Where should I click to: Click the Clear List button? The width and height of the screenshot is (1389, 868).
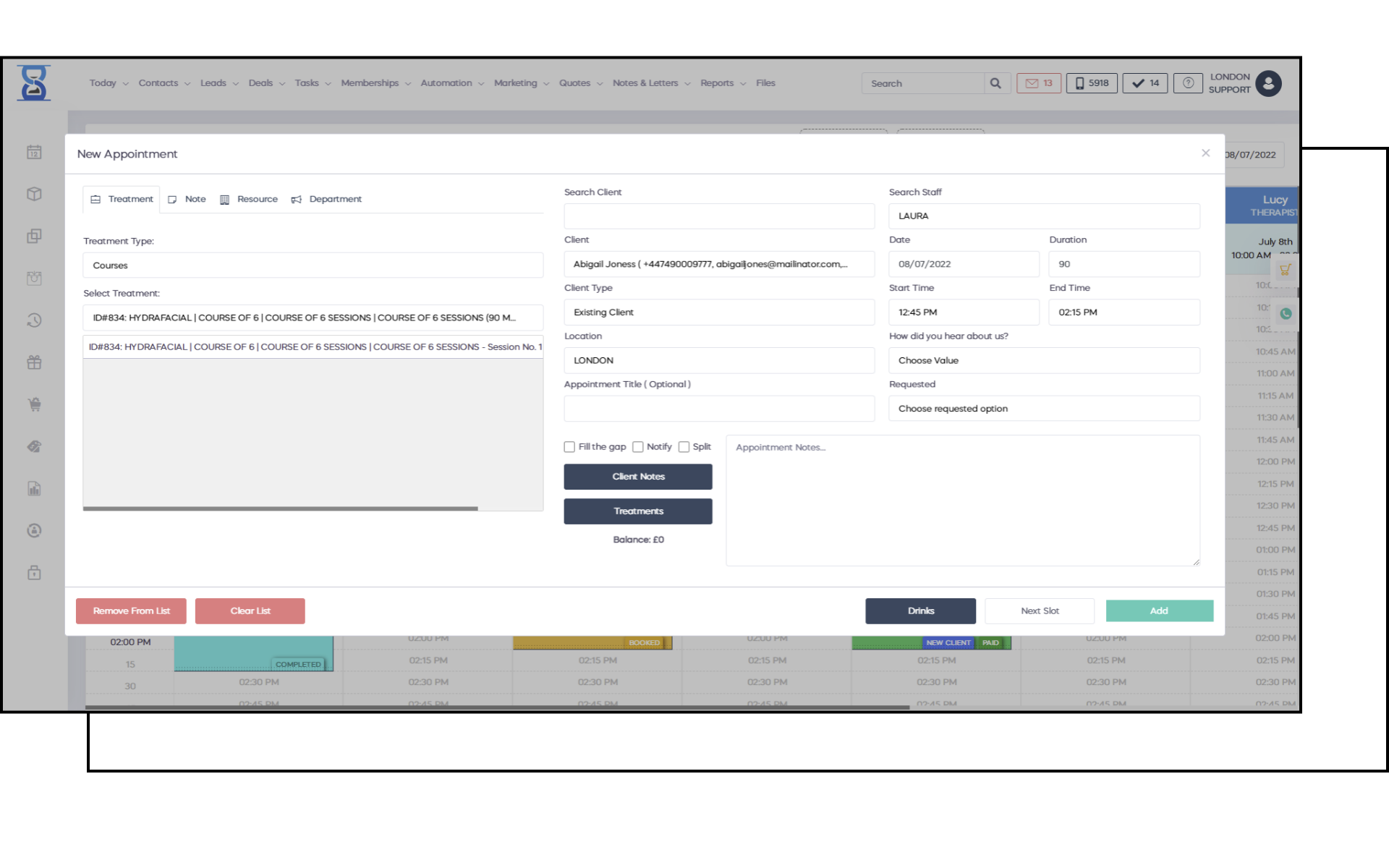[250, 611]
